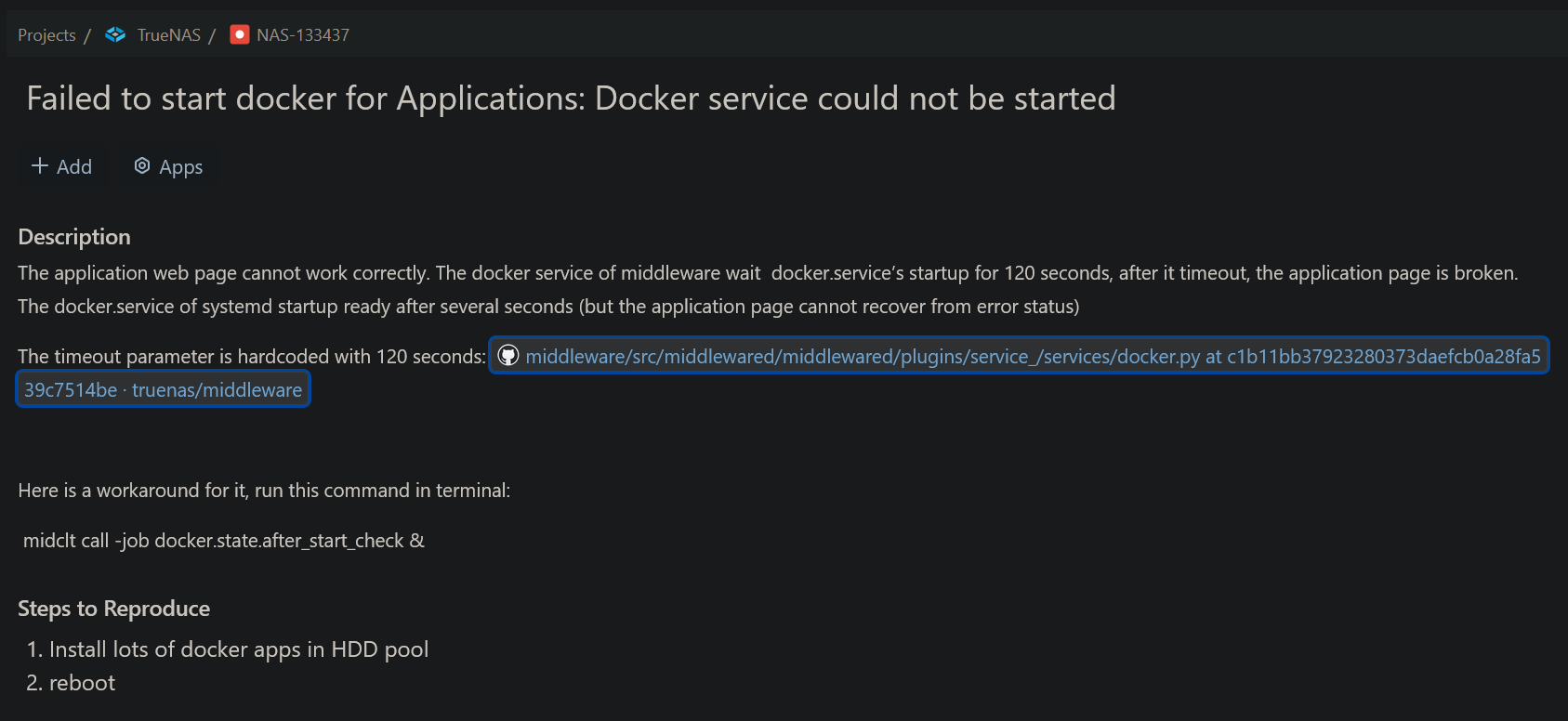This screenshot has height=721, width=1568.
Task: Open the 39c7514be truenas/middleware link
Action: pos(163,390)
